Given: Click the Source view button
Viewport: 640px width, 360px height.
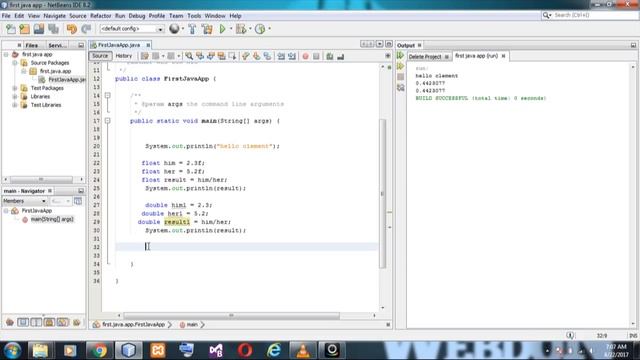Looking at the screenshot, I should coord(100,56).
